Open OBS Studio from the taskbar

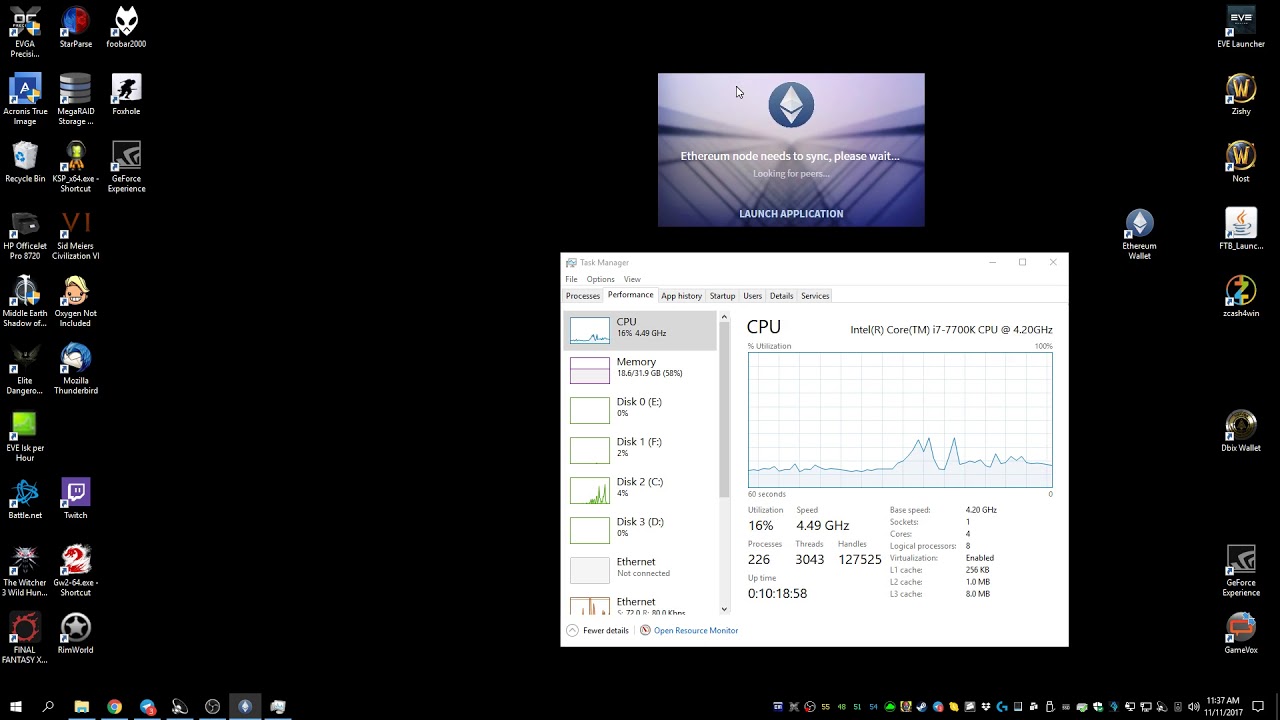coord(212,707)
